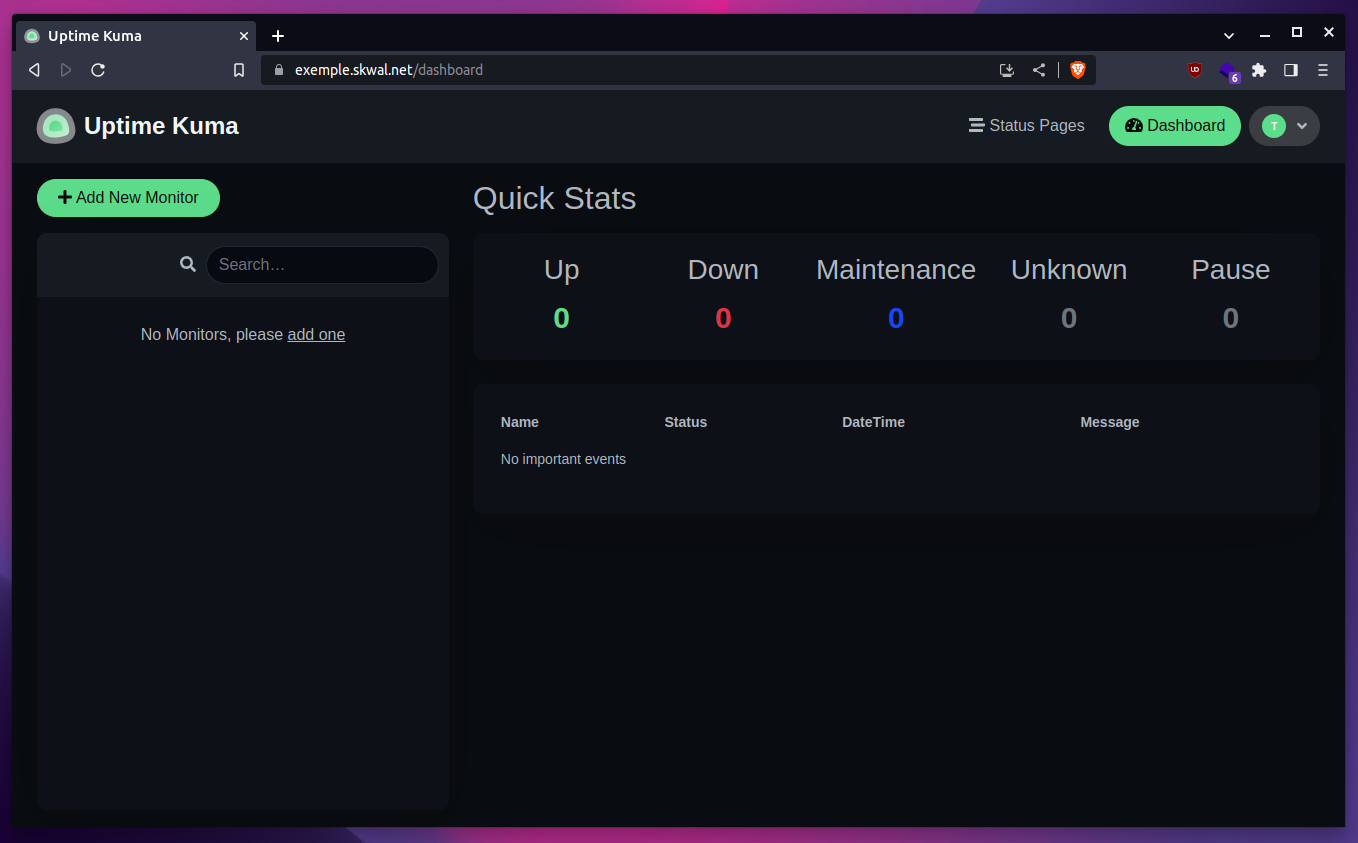This screenshot has height=843, width=1358.
Task: Click the Quick Stats heading
Action: click(x=554, y=198)
